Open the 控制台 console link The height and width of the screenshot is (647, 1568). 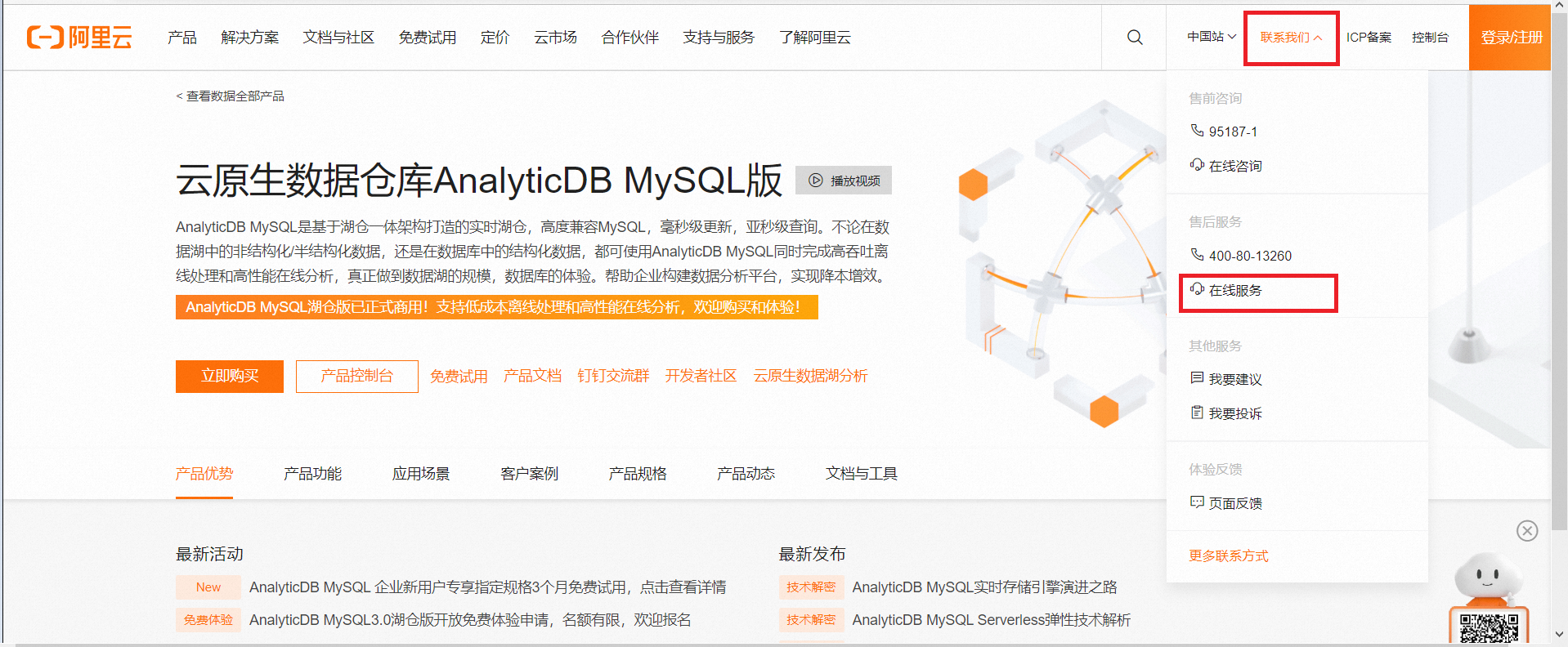click(1430, 38)
